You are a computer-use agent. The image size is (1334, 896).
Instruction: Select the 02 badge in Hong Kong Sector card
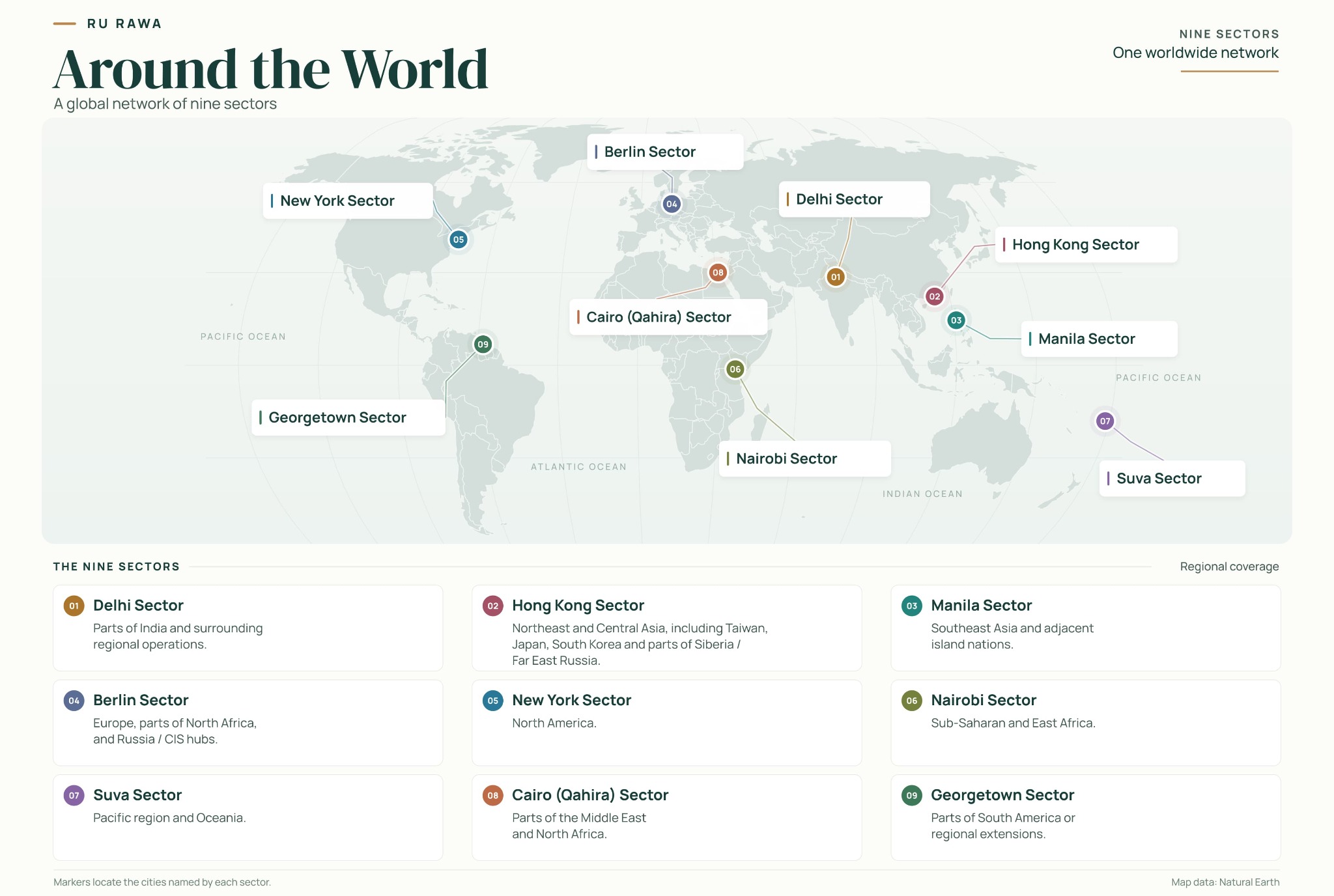pyautogui.click(x=493, y=606)
